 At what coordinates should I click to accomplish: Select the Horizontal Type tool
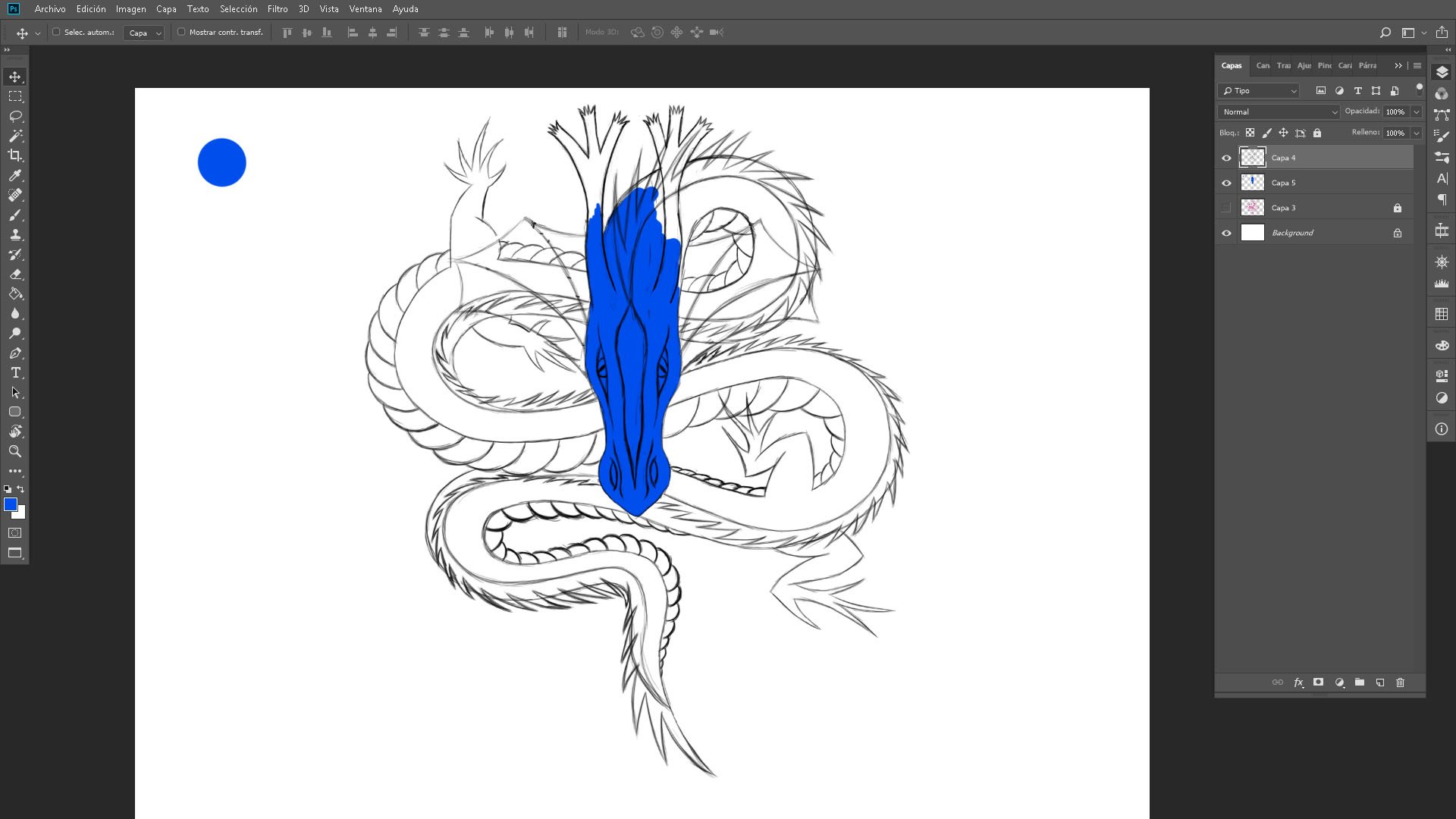coord(15,372)
